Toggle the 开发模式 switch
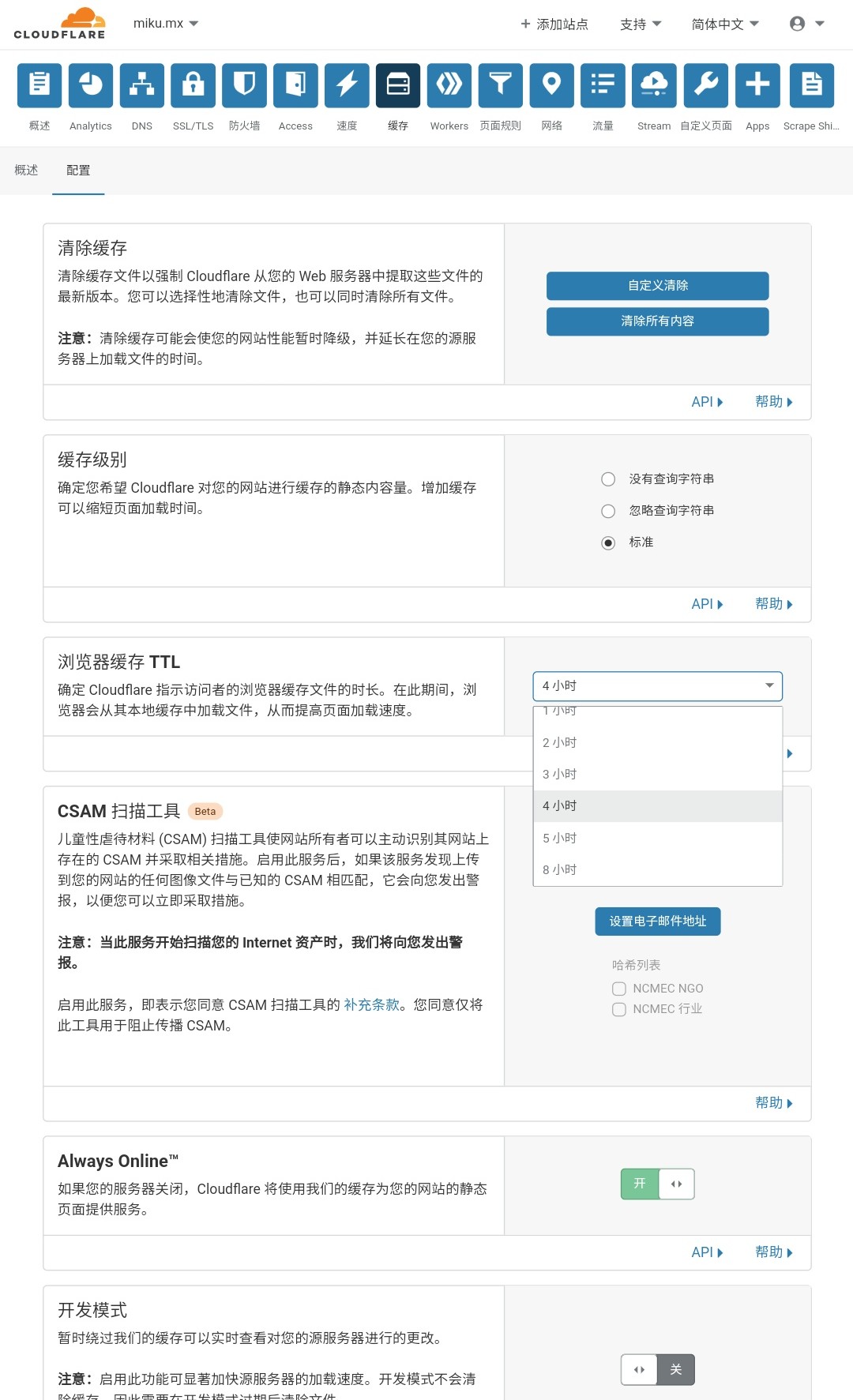853x1400 pixels. tap(658, 1369)
